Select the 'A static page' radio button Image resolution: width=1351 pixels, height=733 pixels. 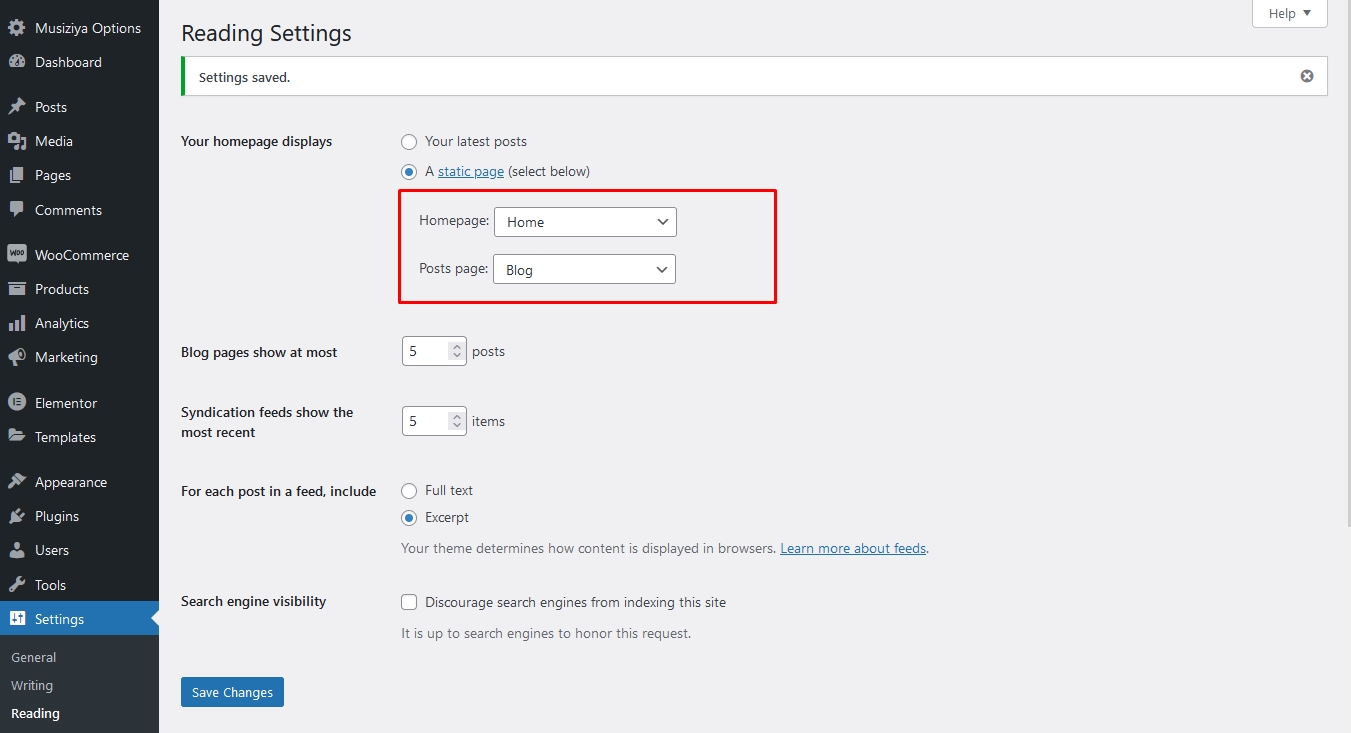[409, 172]
